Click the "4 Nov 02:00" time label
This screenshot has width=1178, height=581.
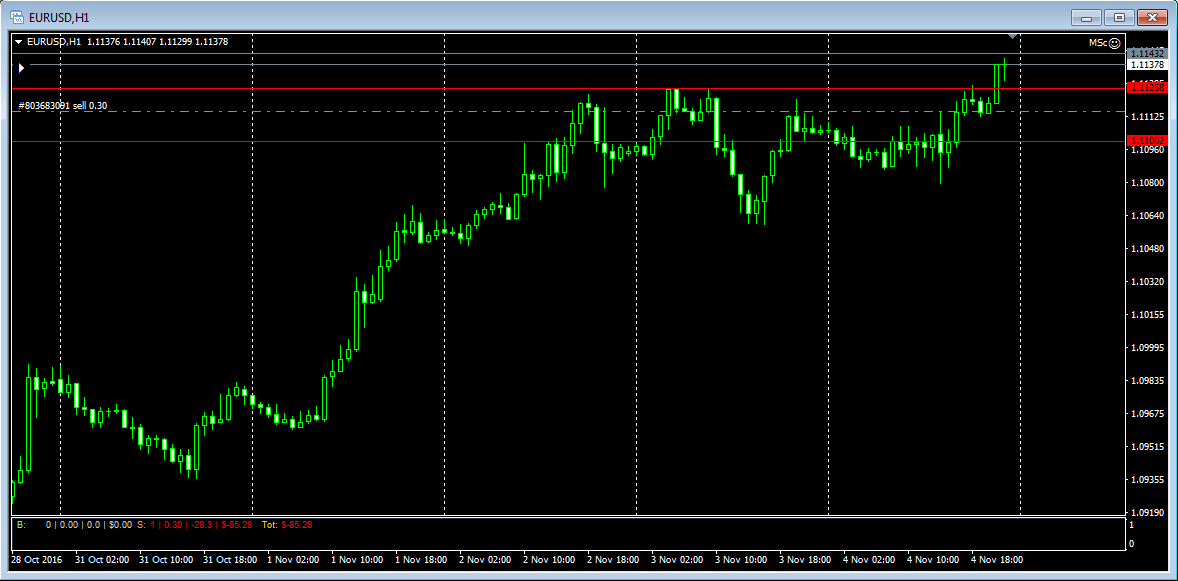tap(869, 560)
